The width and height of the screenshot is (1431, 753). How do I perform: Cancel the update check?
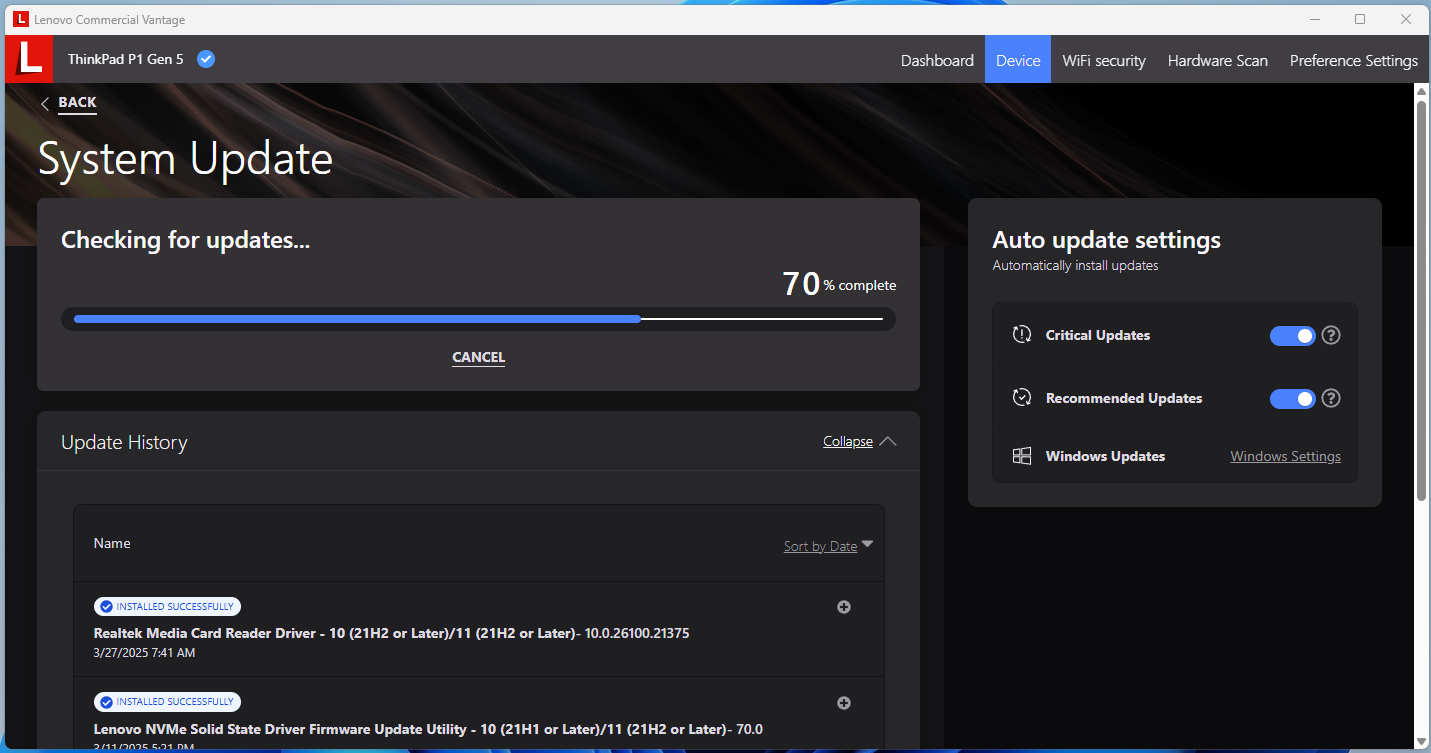click(478, 357)
